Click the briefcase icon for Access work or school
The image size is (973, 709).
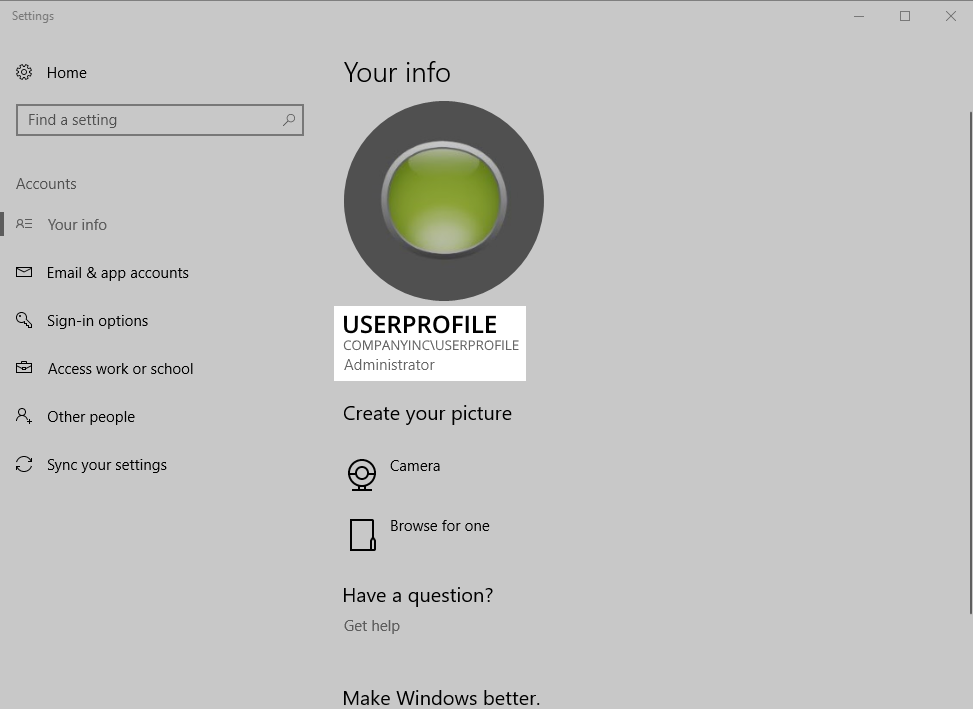pos(24,368)
